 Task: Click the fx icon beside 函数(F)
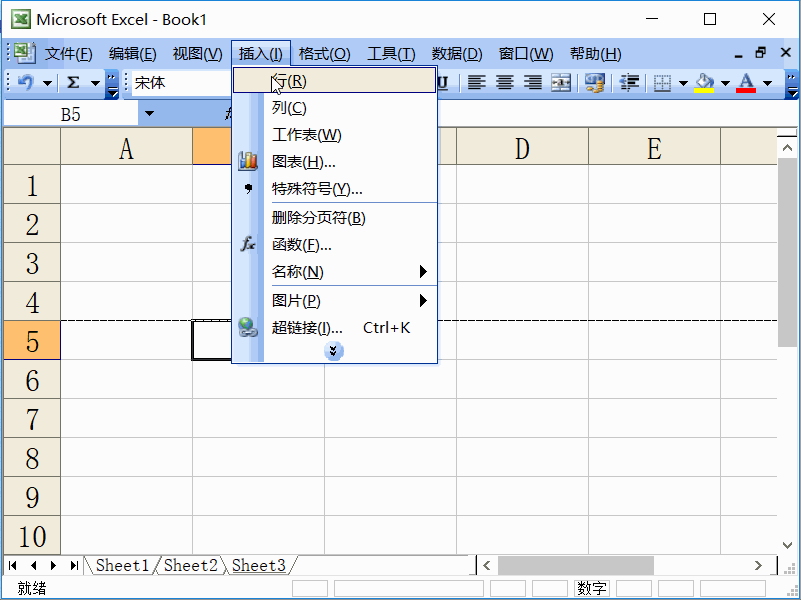point(248,244)
